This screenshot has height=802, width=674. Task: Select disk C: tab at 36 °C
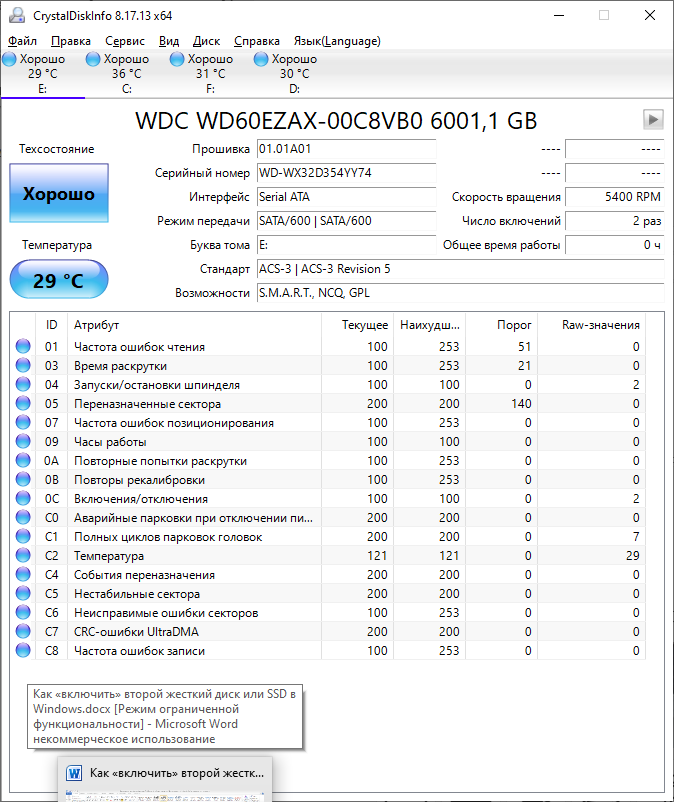127,74
